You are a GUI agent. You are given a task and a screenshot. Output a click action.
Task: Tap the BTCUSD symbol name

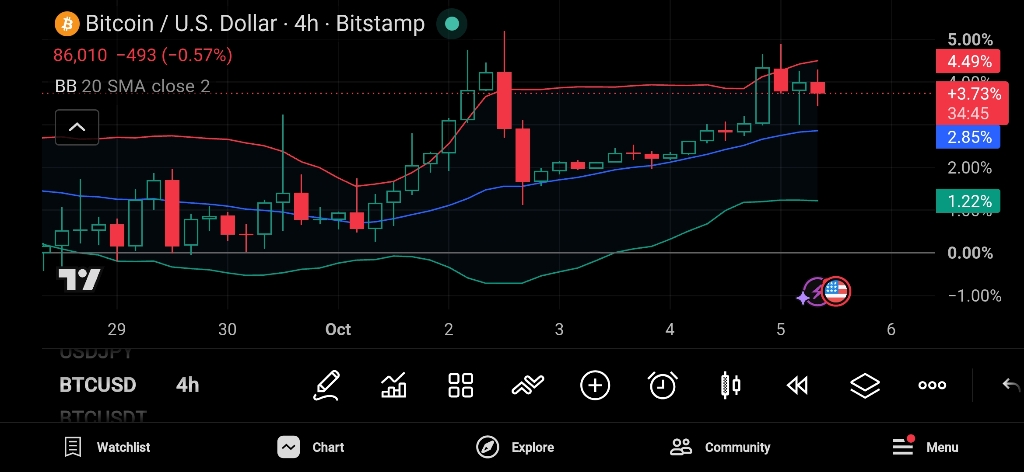tap(98, 385)
